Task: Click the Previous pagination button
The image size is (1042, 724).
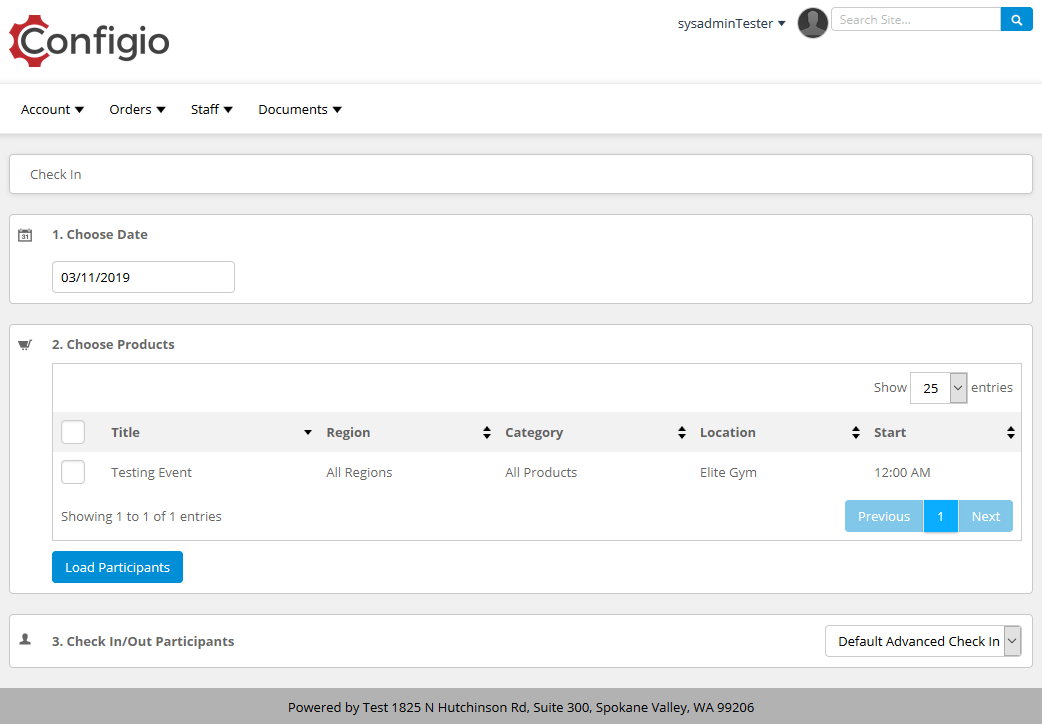Action: pos(884,516)
